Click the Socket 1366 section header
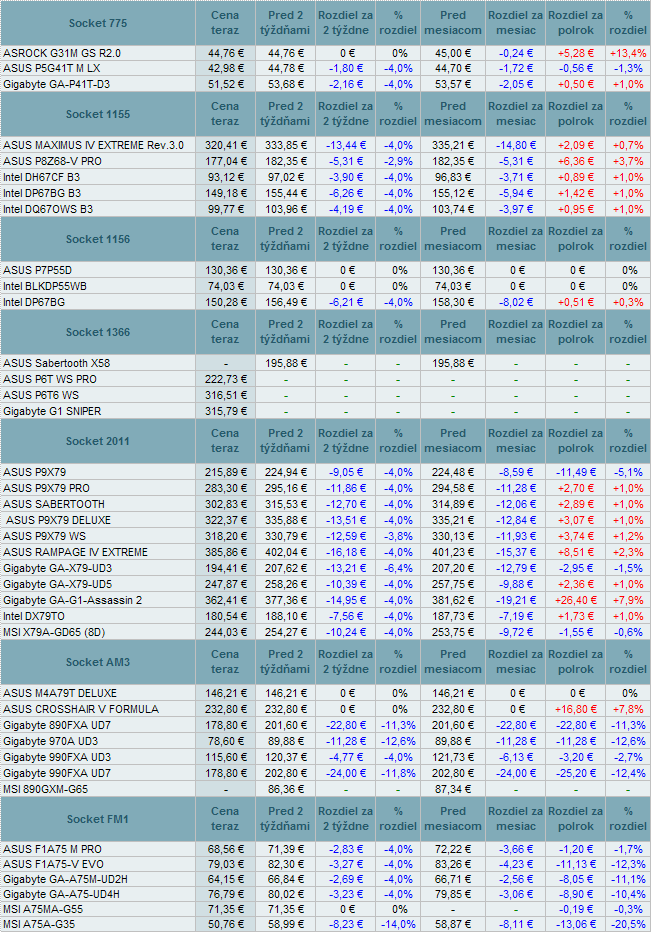Screen dimensions: 651x932 coord(98,332)
